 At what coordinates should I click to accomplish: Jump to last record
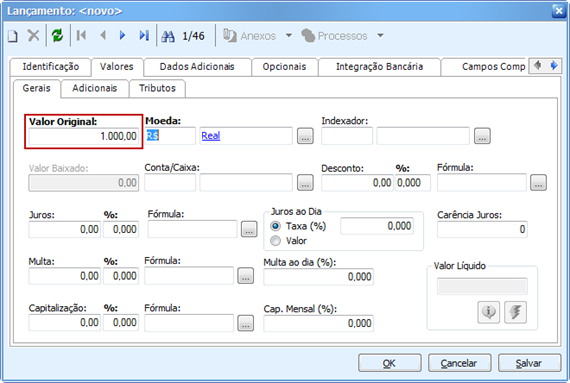144,36
